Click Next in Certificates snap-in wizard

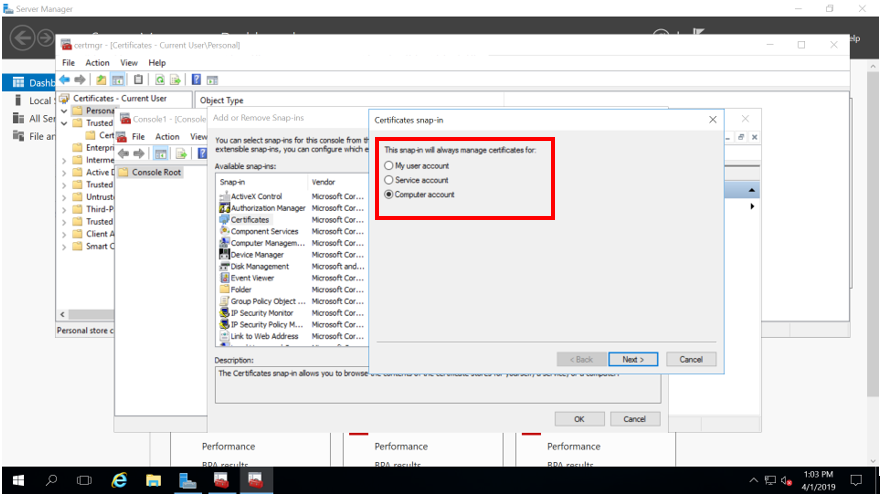click(x=633, y=360)
